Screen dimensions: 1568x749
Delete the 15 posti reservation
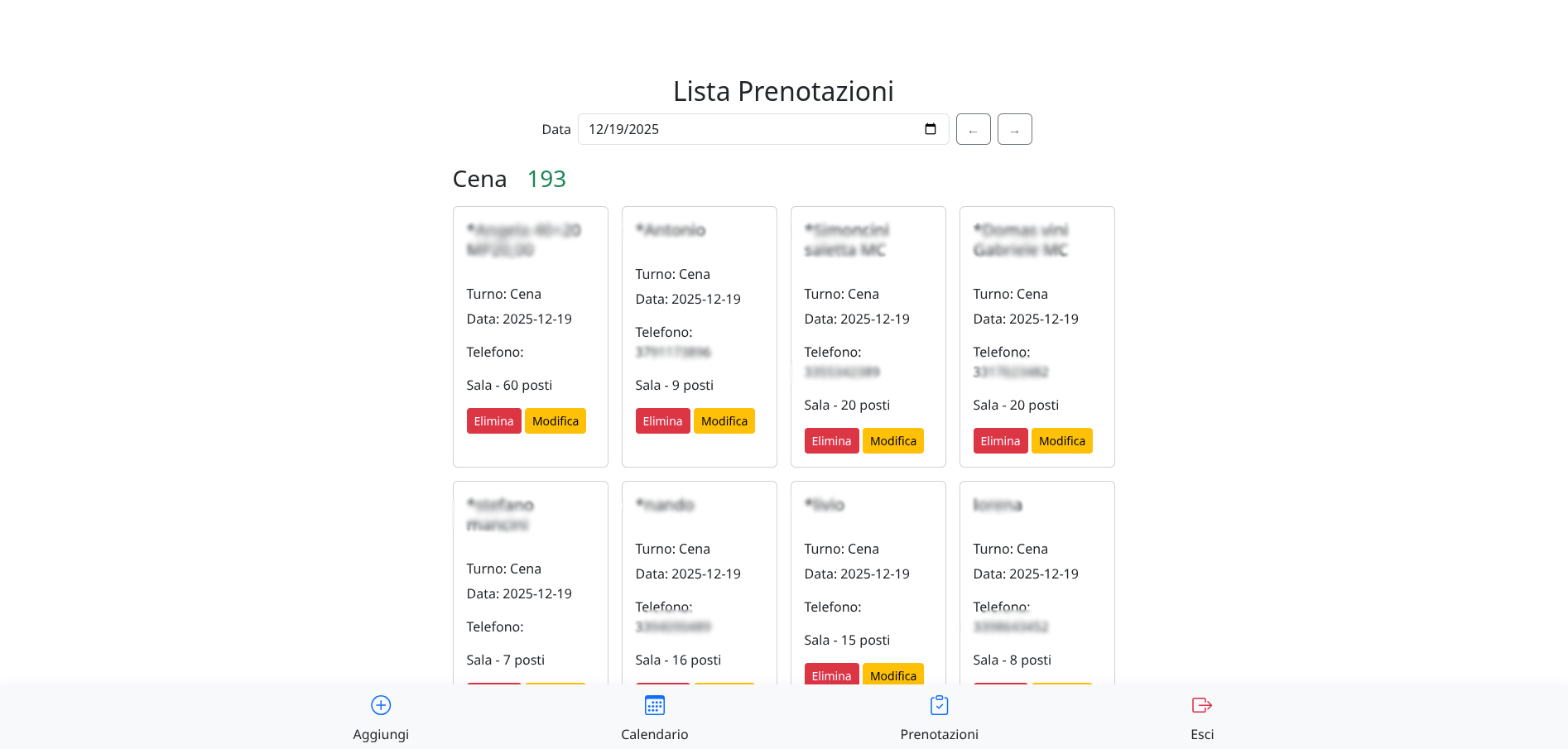tap(831, 675)
